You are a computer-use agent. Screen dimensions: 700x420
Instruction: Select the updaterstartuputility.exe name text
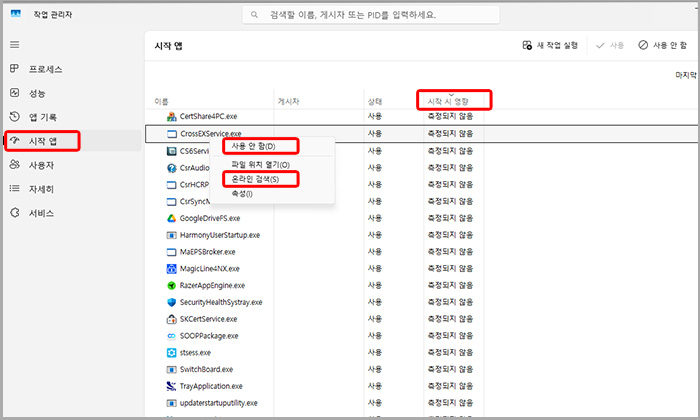[x=219, y=403]
